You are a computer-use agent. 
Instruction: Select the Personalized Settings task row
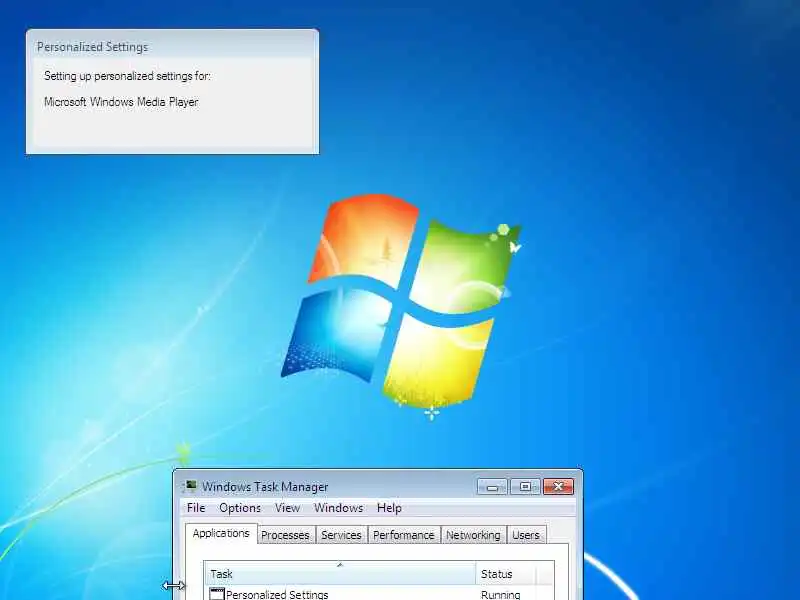pos(379,594)
